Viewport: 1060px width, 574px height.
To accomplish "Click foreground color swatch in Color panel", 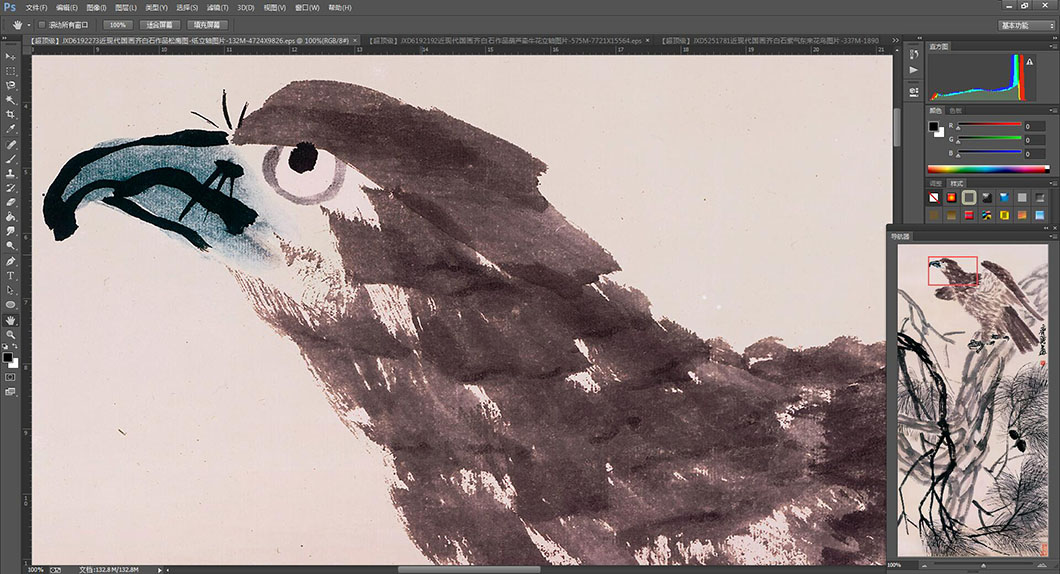I will 934,126.
